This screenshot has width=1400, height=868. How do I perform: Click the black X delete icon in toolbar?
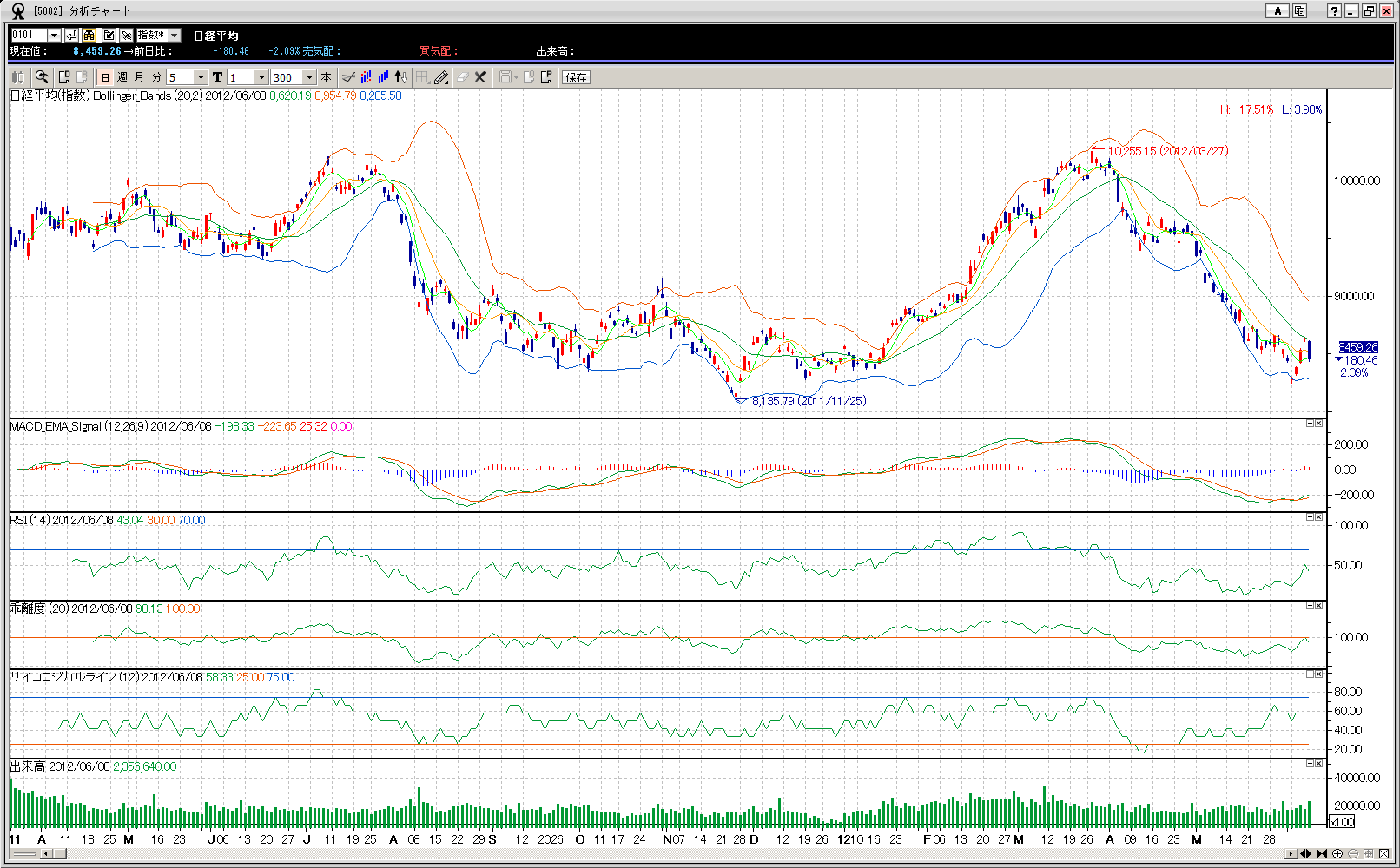pos(480,77)
